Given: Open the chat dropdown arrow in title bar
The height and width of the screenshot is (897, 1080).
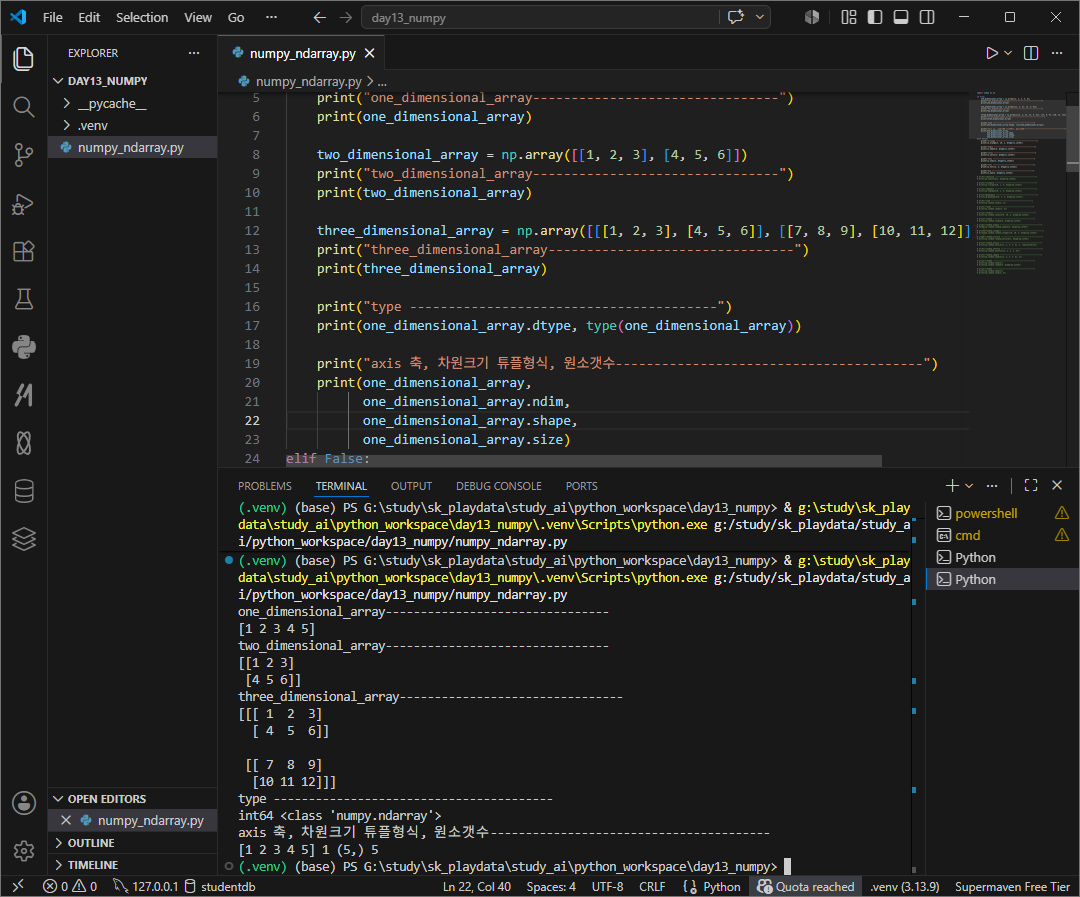Looking at the screenshot, I should click(760, 17).
